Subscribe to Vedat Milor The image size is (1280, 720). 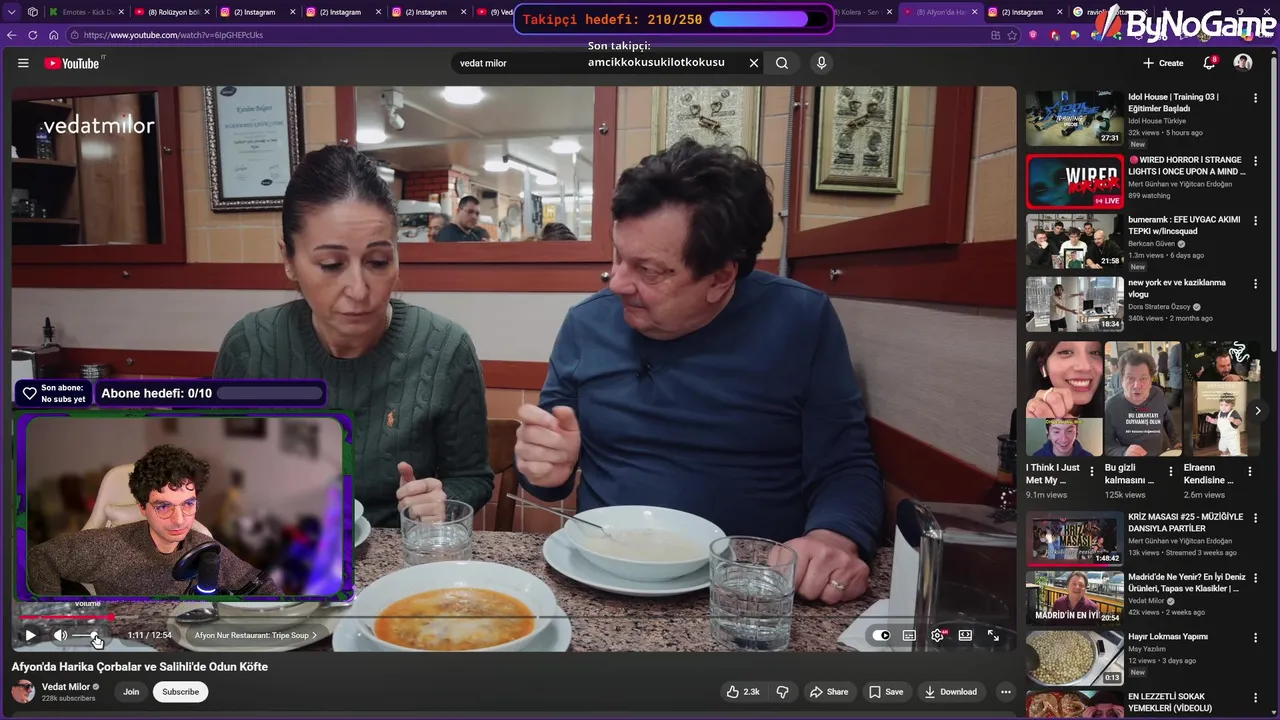180,692
